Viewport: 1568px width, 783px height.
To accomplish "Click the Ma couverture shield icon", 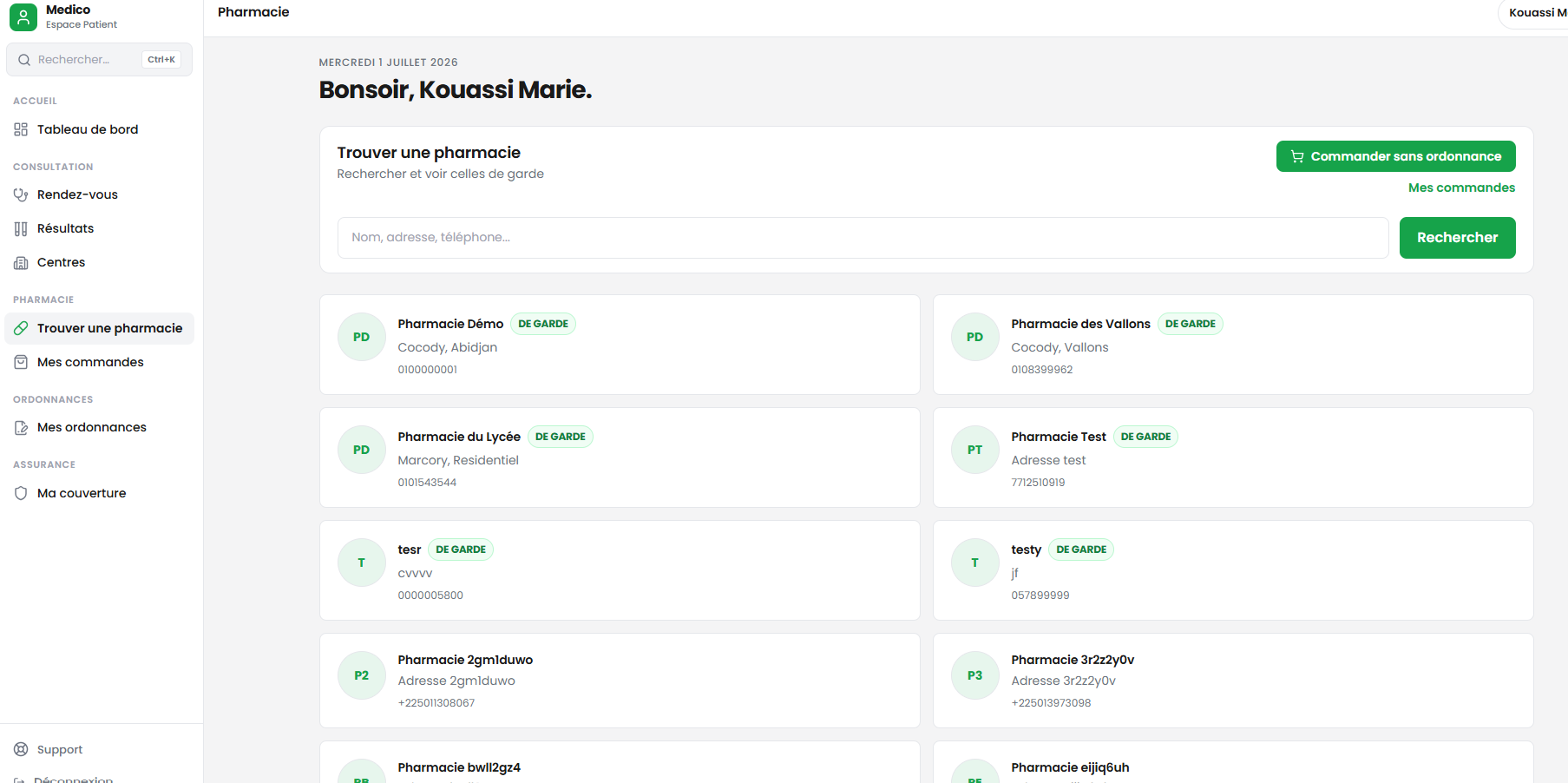I will pyautogui.click(x=21, y=493).
